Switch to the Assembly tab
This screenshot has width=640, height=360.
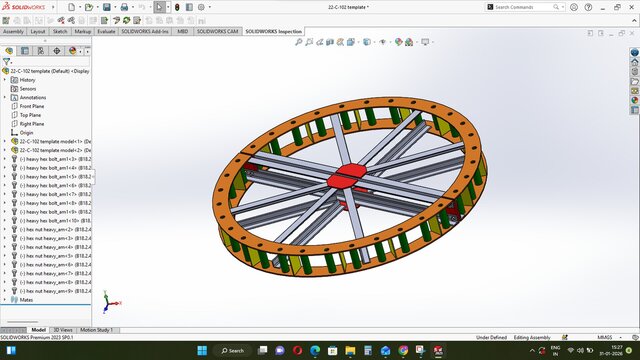(13, 31)
